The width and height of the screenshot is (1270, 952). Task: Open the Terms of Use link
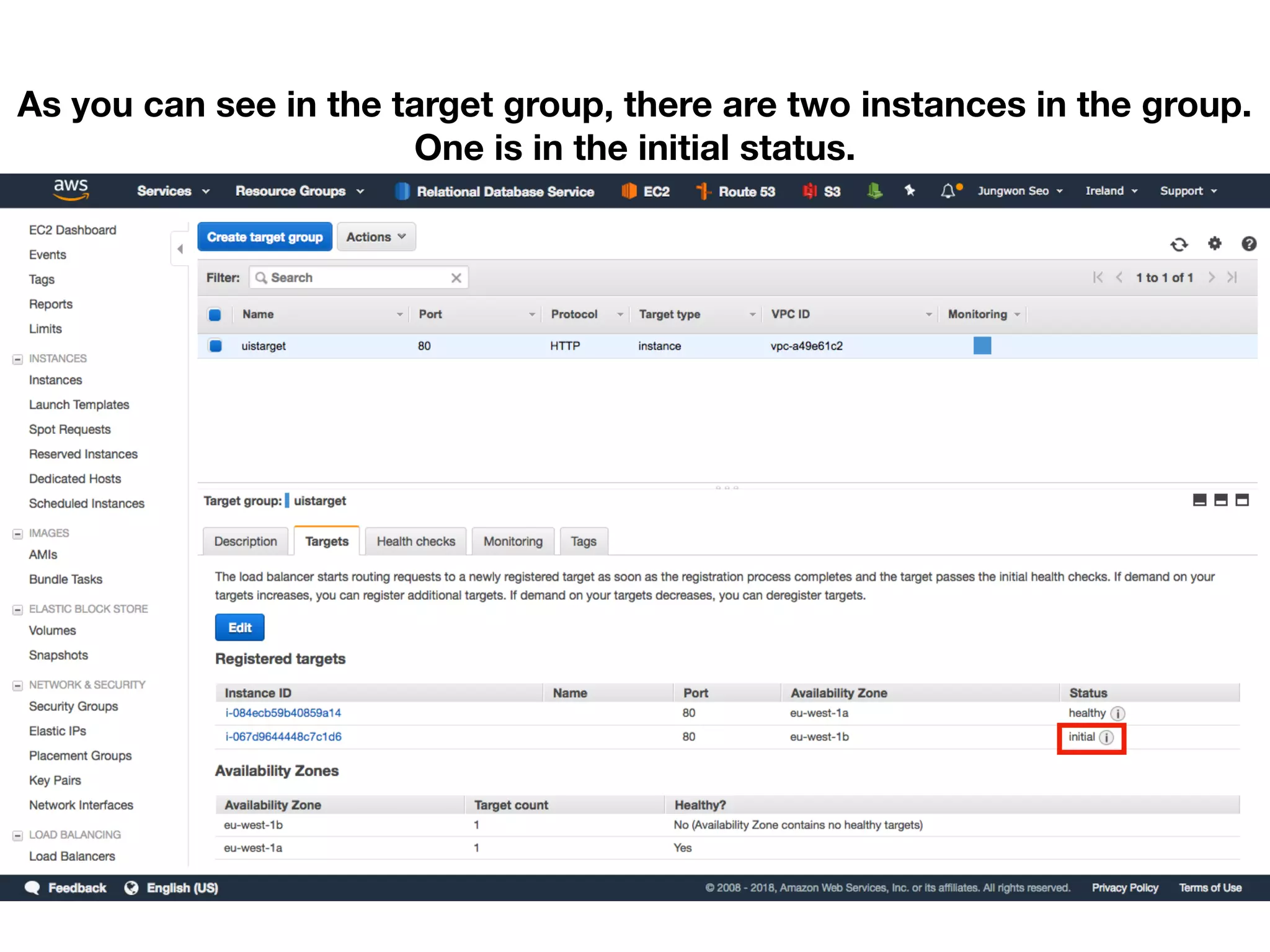coord(1210,888)
